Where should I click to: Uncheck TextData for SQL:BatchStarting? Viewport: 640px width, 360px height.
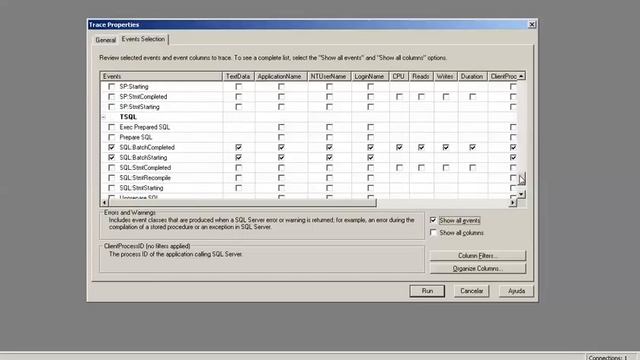coord(238,158)
